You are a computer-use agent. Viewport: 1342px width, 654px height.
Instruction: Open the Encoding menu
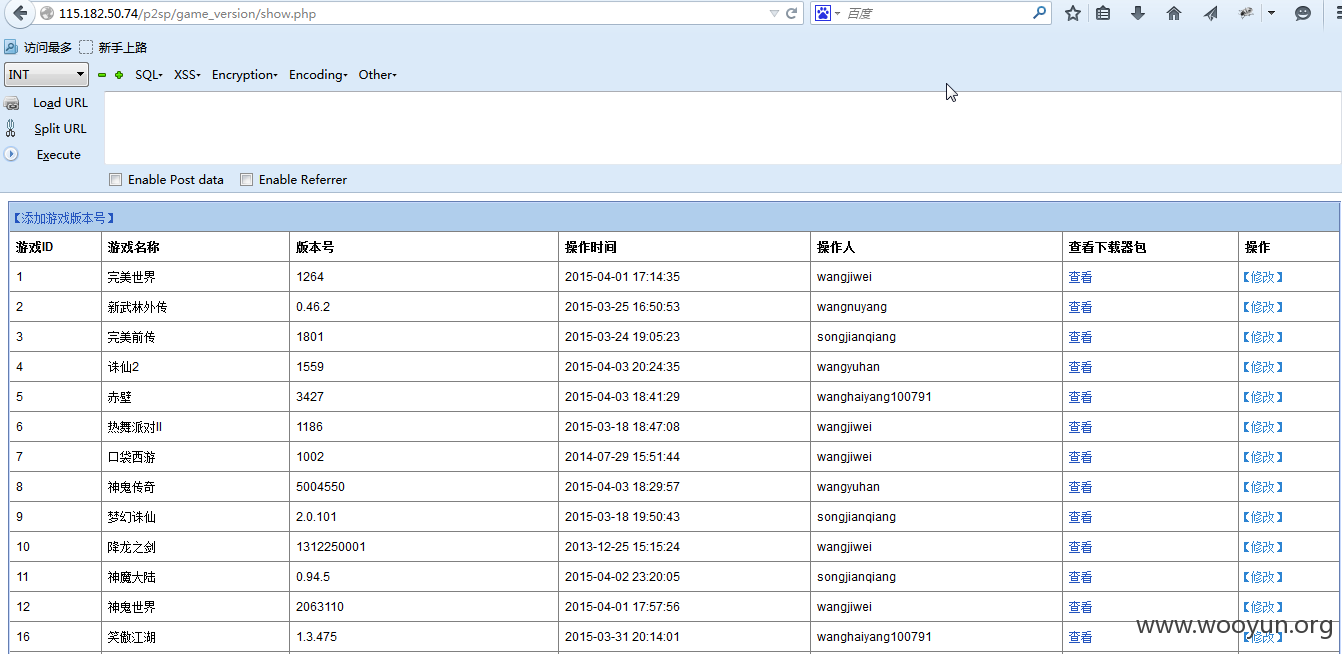(318, 75)
